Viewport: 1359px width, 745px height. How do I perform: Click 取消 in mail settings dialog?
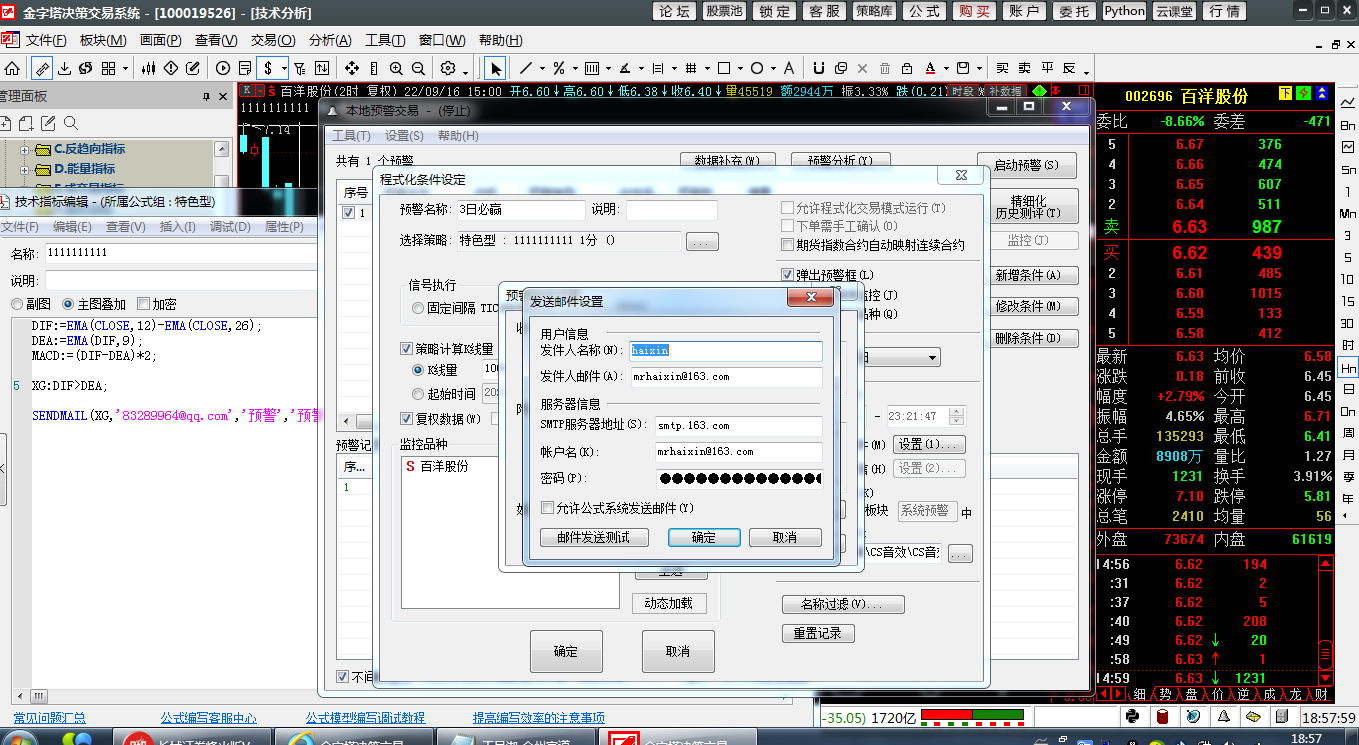[785, 537]
